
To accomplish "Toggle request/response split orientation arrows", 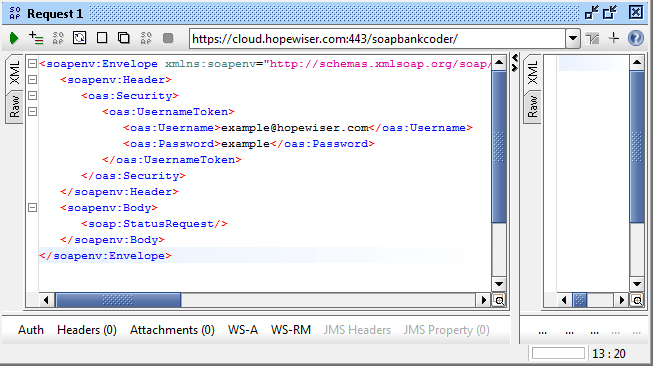I will point(515,63).
